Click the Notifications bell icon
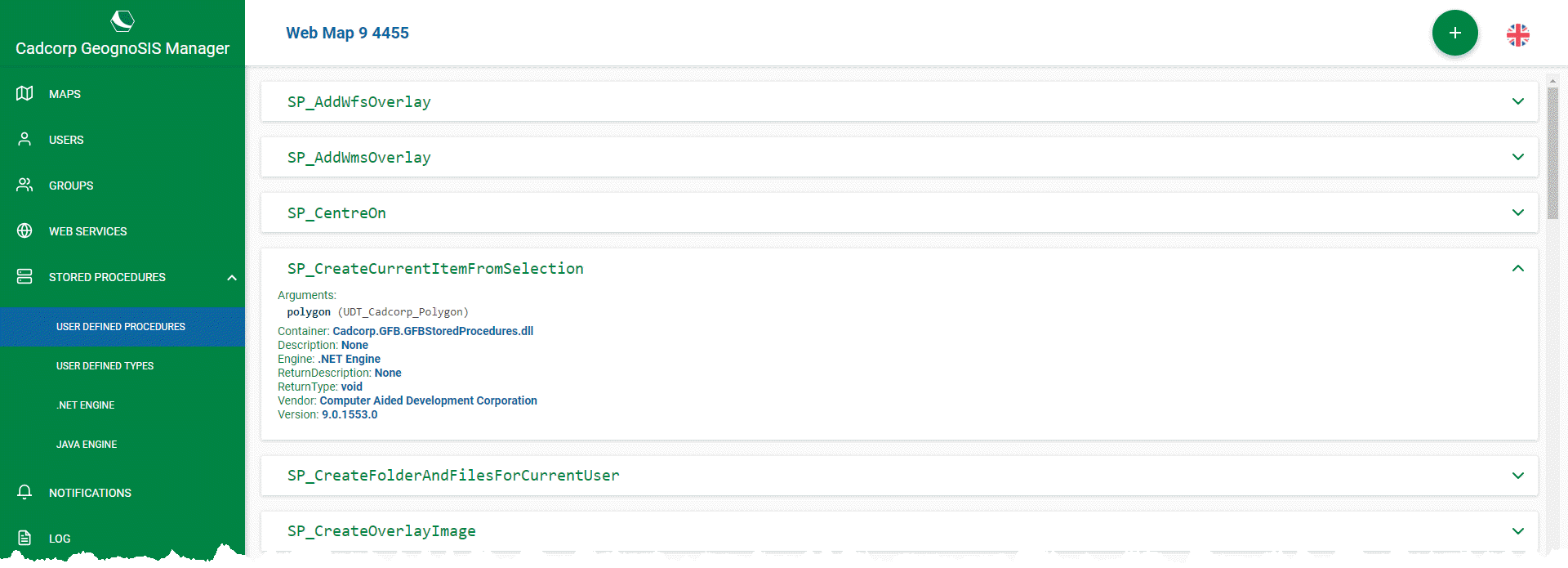 point(24,493)
